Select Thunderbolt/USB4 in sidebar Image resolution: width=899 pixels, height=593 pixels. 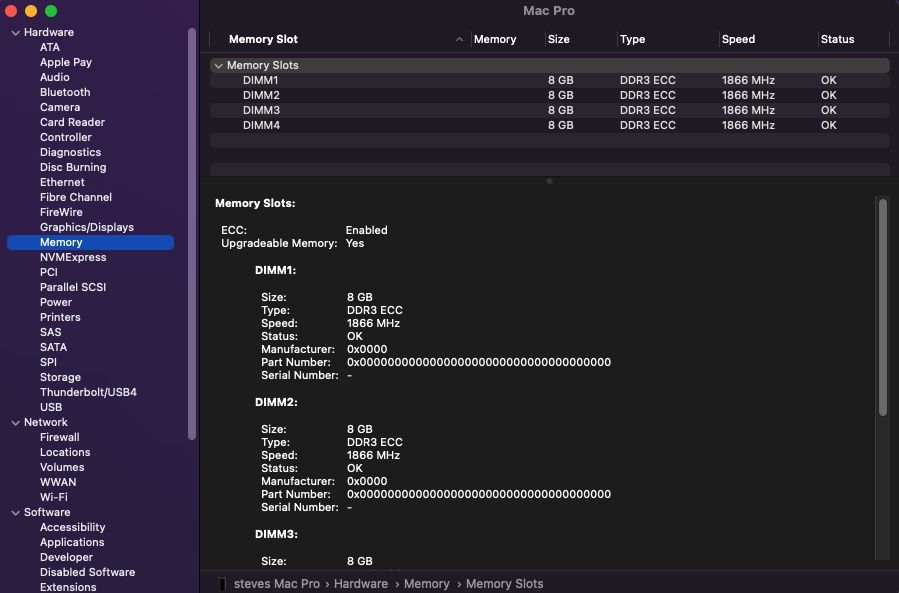[x=88, y=392]
